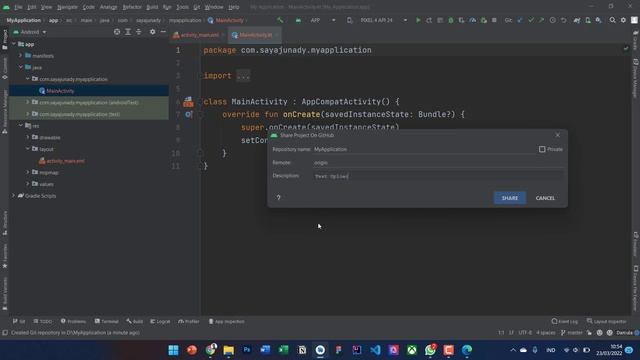Expand Gradle Scripts node
The image size is (640, 360).
pyautogui.click(x=14, y=196)
